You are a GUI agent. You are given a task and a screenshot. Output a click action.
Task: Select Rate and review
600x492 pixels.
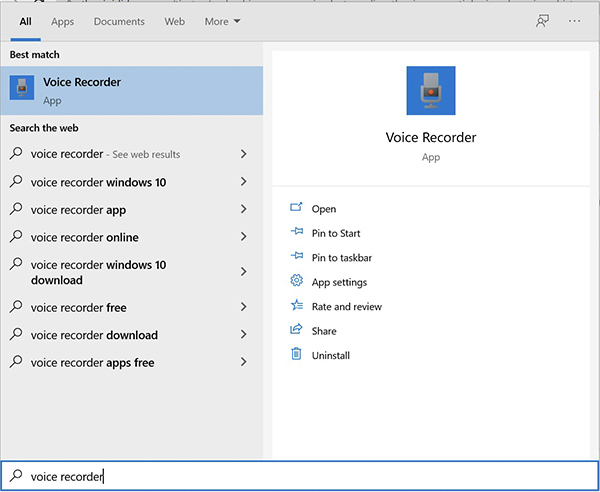(x=347, y=306)
